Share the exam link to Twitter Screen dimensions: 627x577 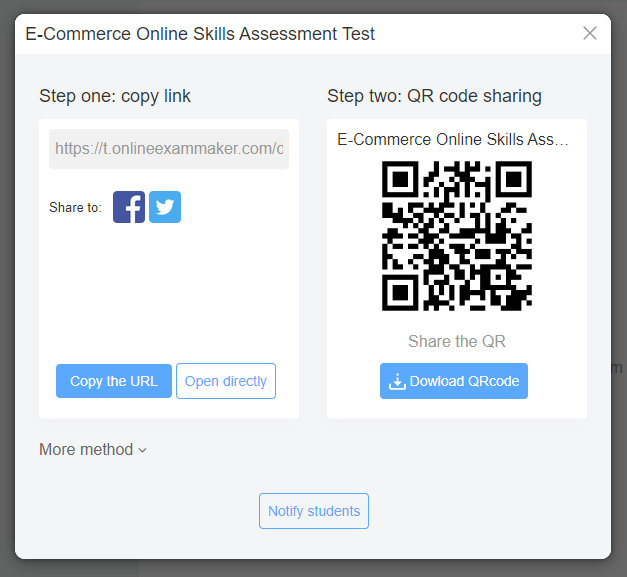click(x=165, y=207)
